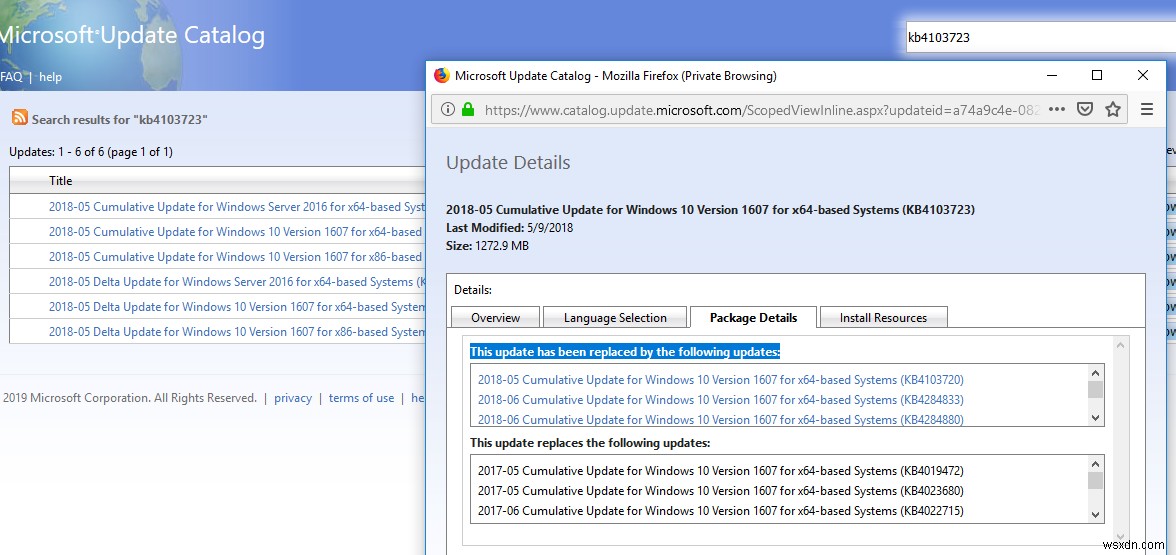Open page actions three-dot menu in address bar

1057,110
